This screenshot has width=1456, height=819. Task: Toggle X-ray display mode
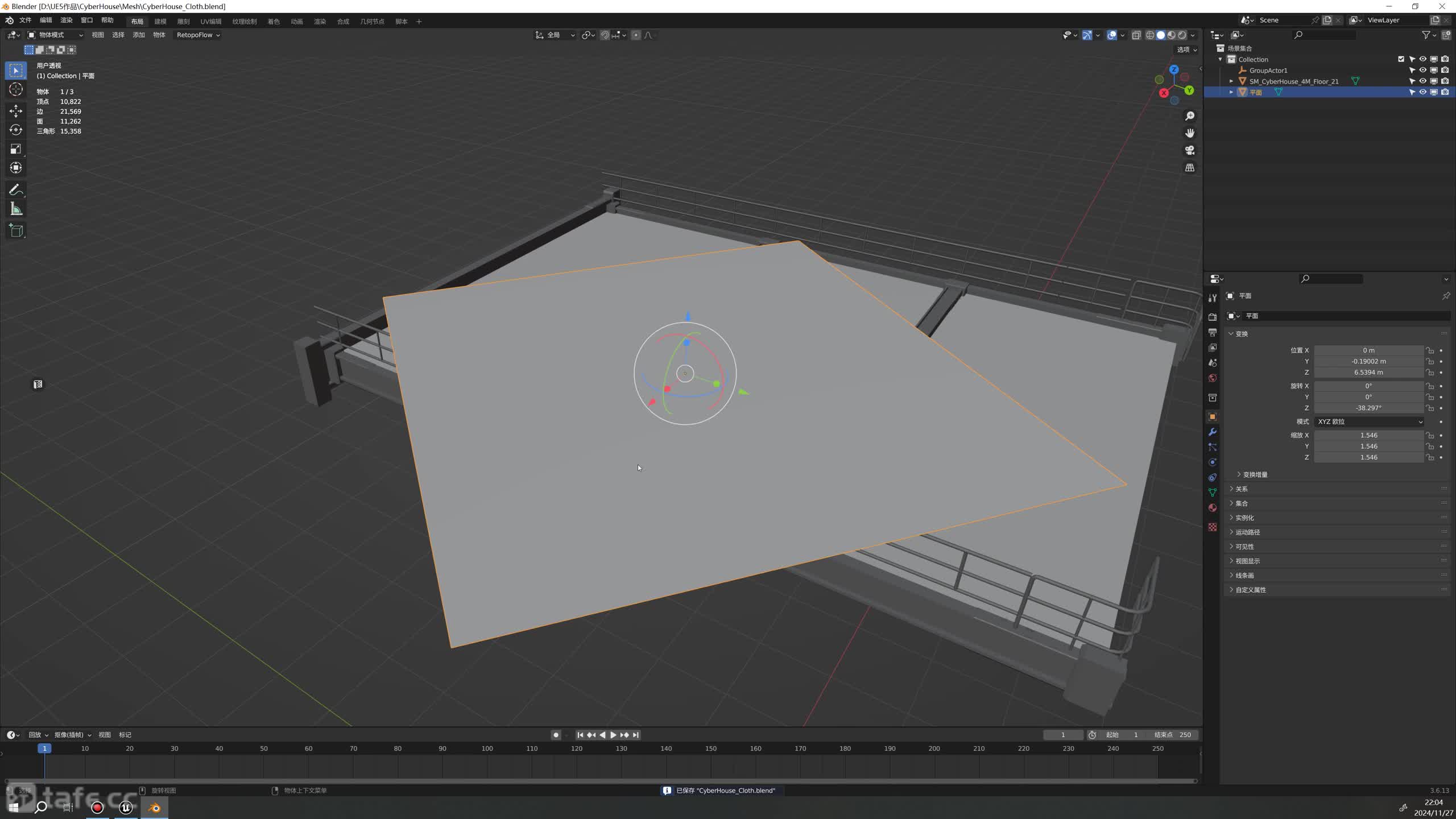(x=1136, y=35)
